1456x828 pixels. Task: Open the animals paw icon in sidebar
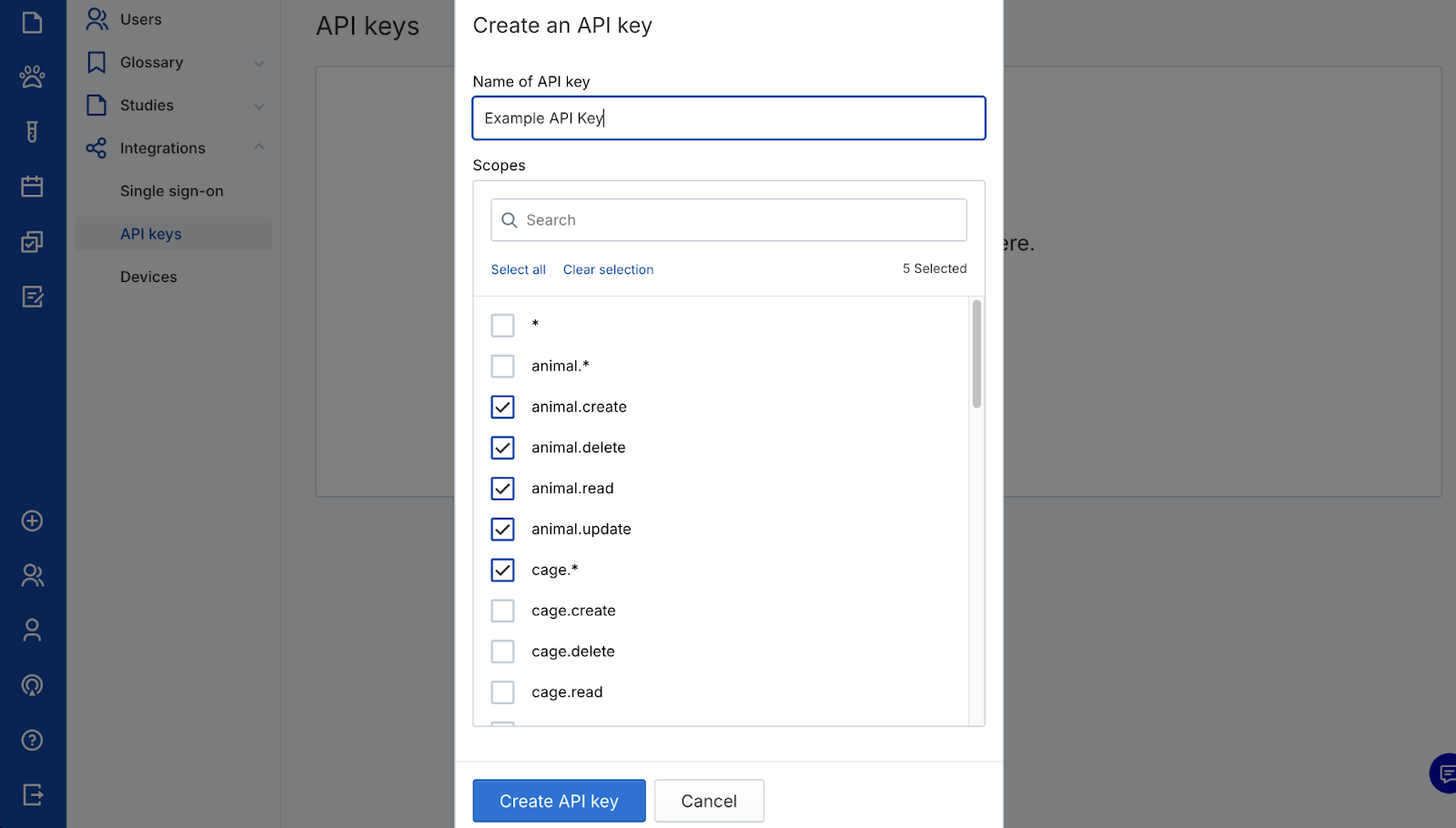[32, 76]
